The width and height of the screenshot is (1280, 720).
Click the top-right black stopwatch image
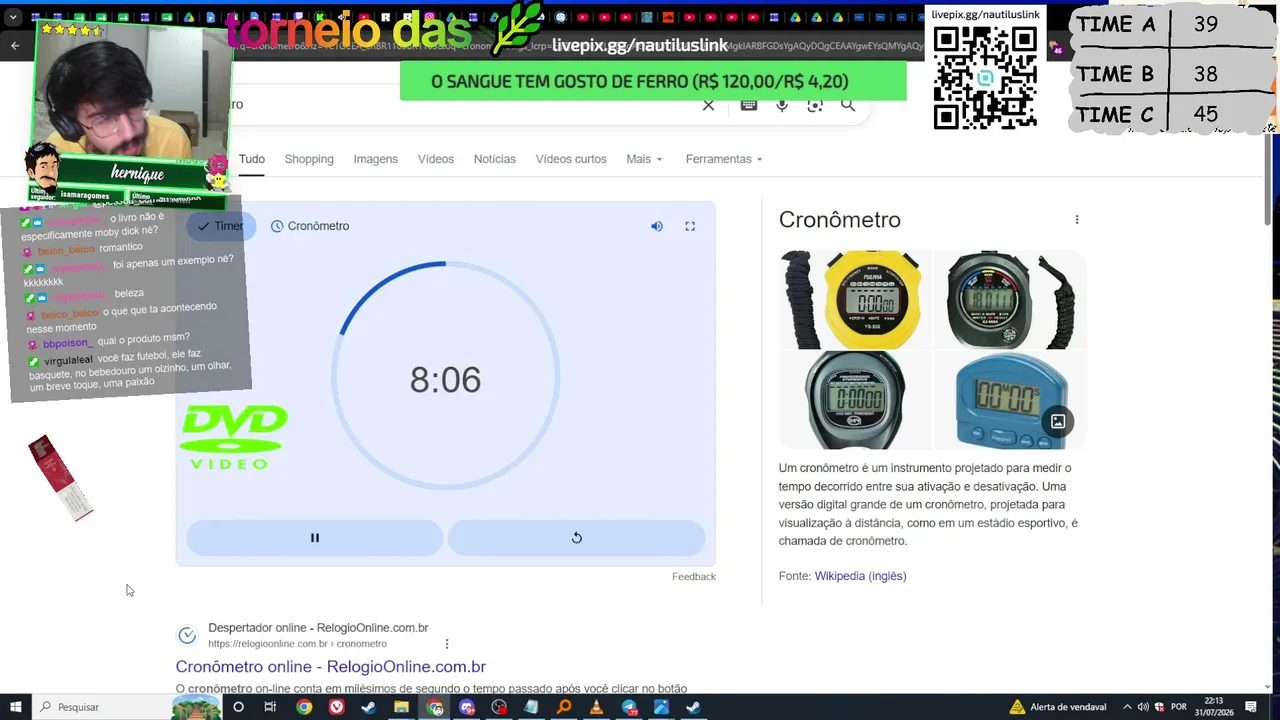pyautogui.click(x=1010, y=300)
